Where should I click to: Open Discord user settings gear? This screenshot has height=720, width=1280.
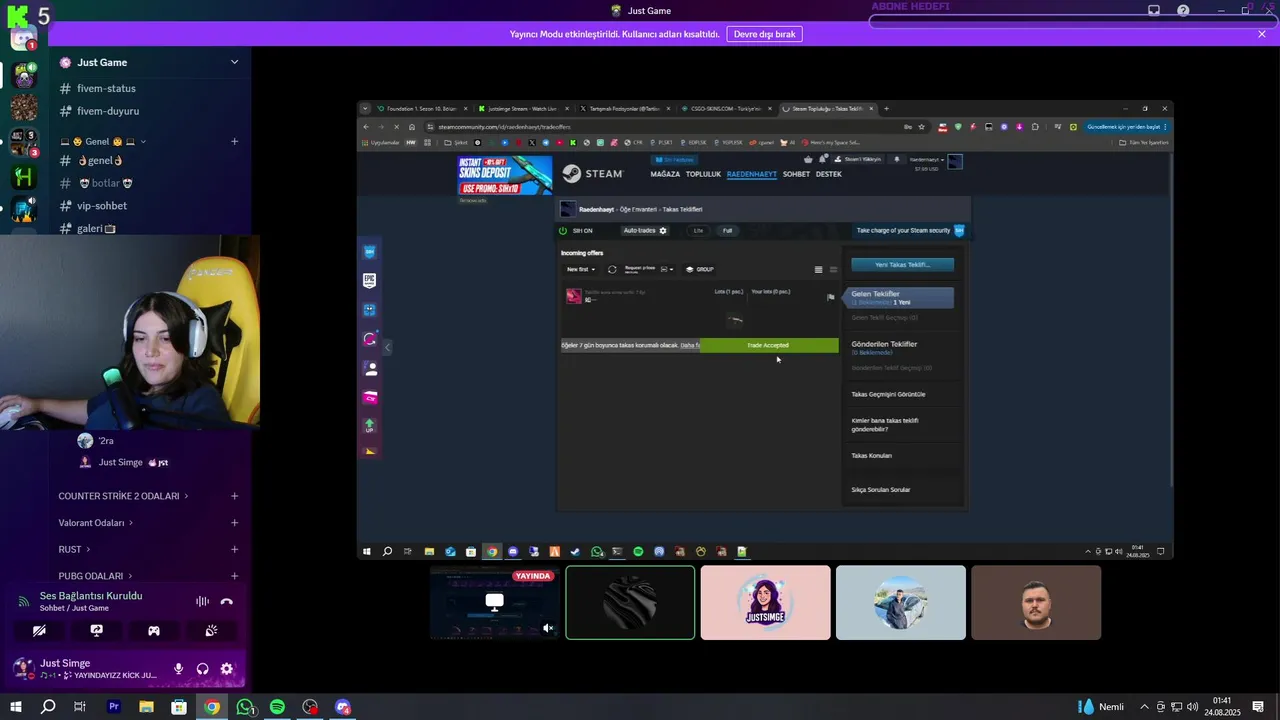(x=227, y=669)
